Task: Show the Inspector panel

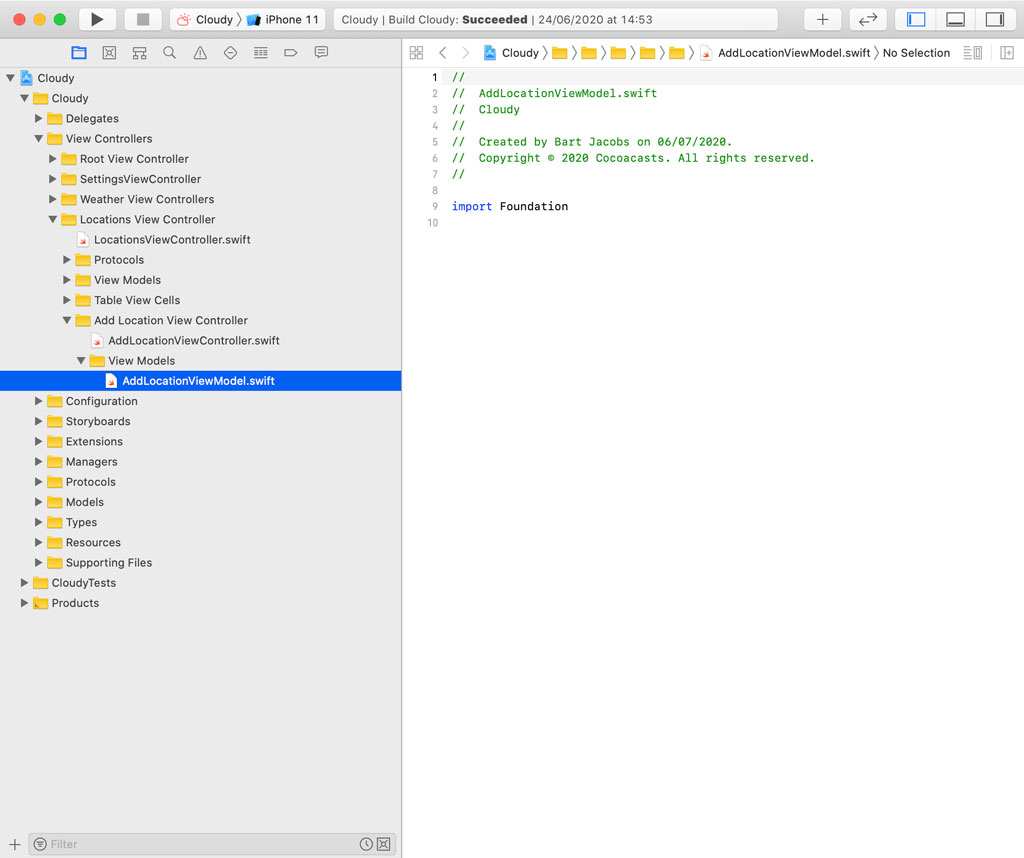Action: click(x=996, y=19)
